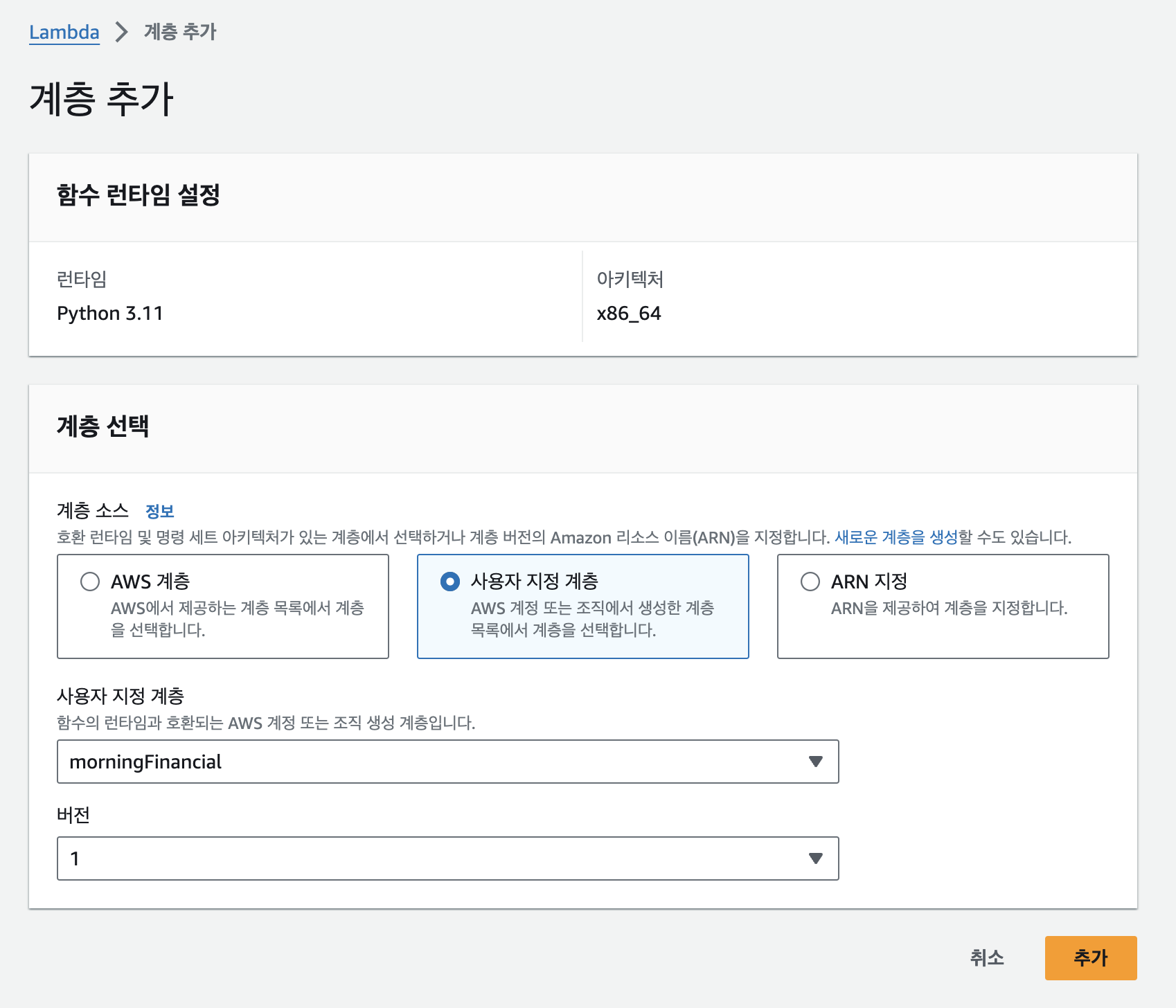Click the x86_64 architecture value
This screenshot has height=1008, width=1176.
(629, 314)
